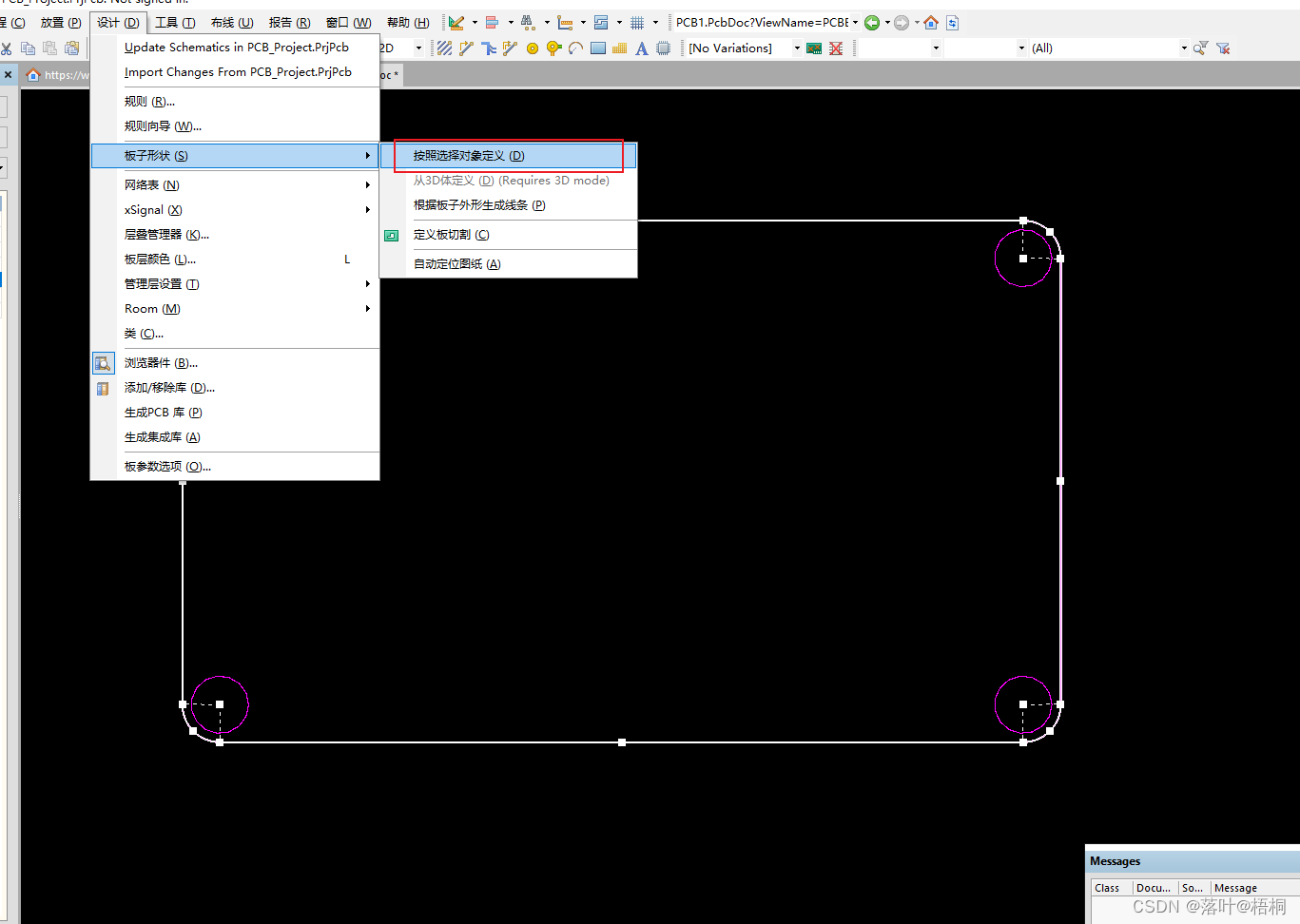
Task: Select Import Changes From PCB_Project.PrjPcb
Action: [x=235, y=72]
